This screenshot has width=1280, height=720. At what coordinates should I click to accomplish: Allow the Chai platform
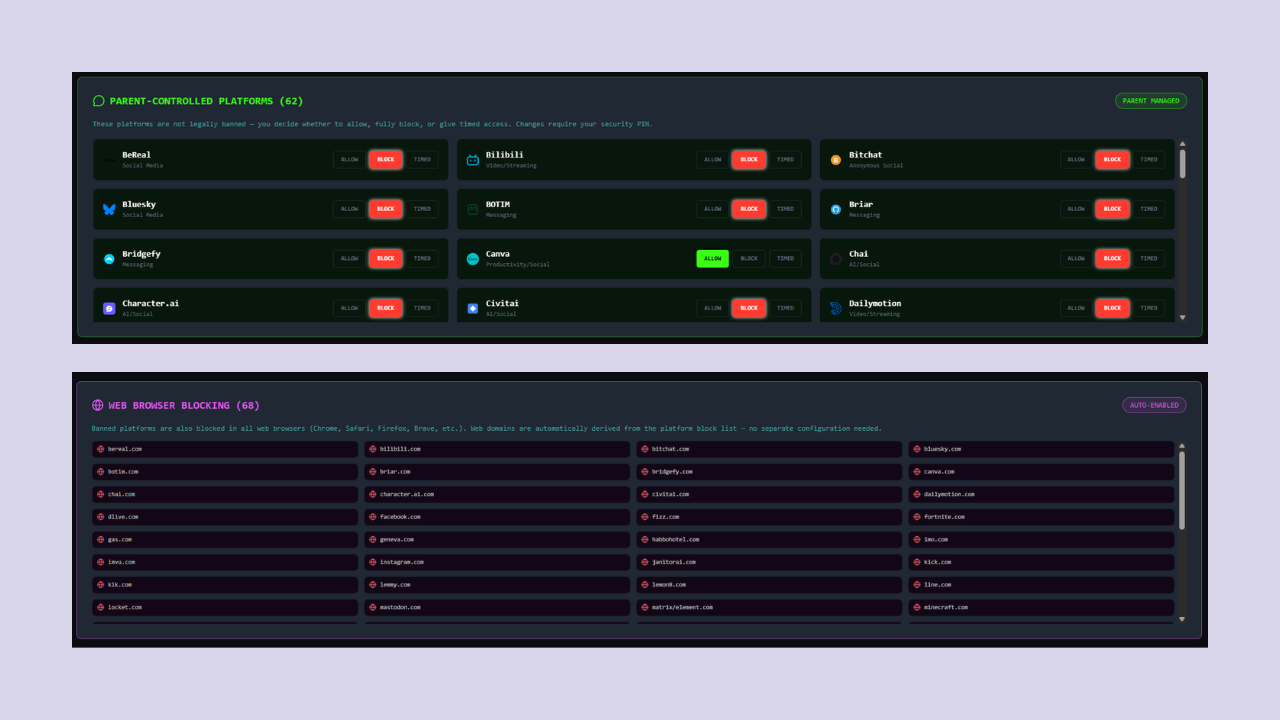[1076, 259]
